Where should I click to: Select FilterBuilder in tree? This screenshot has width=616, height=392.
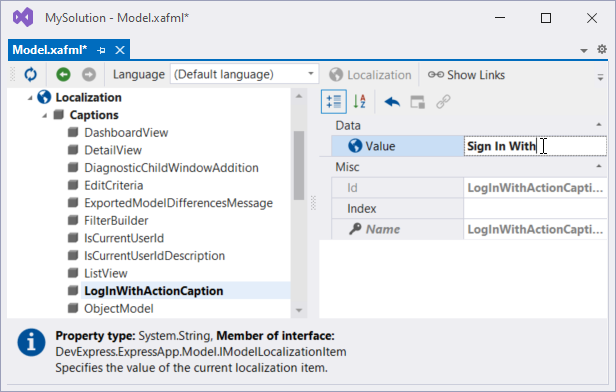point(116,221)
